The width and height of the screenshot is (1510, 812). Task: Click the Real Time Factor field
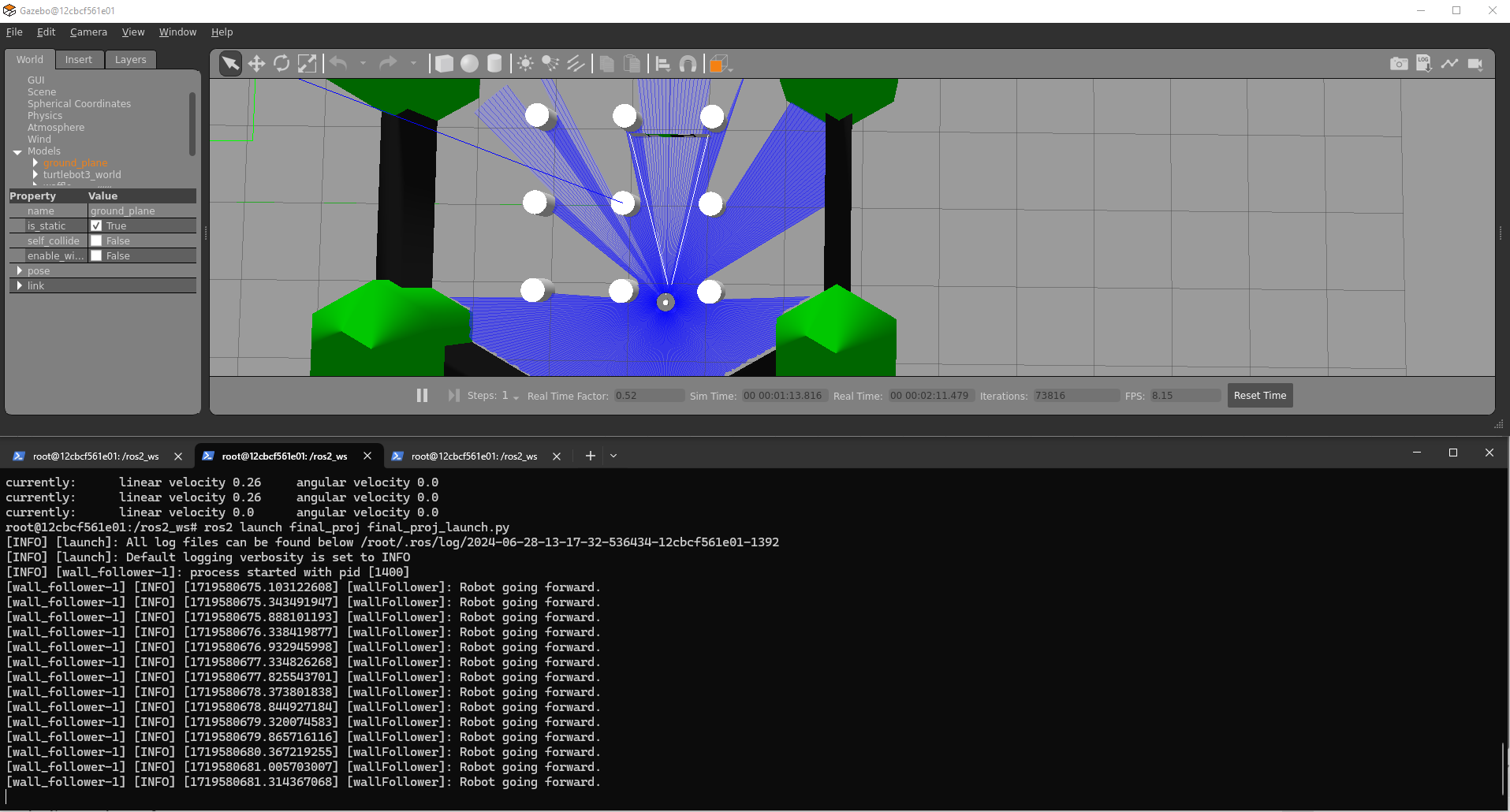[x=648, y=396]
